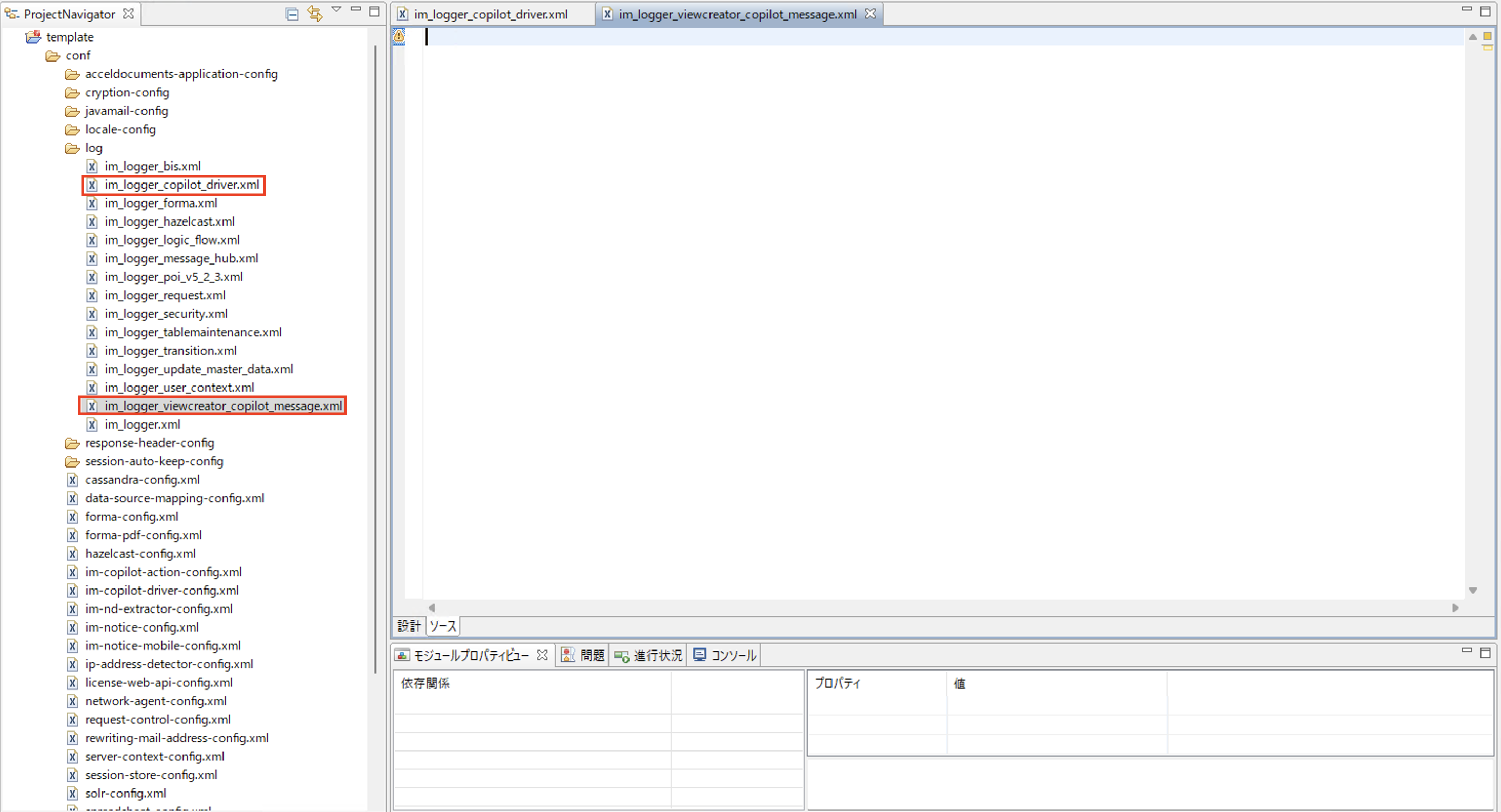Click im_logger_security.xml file icon
This screenshot has height=812, width=1501.
pos(92,314)
